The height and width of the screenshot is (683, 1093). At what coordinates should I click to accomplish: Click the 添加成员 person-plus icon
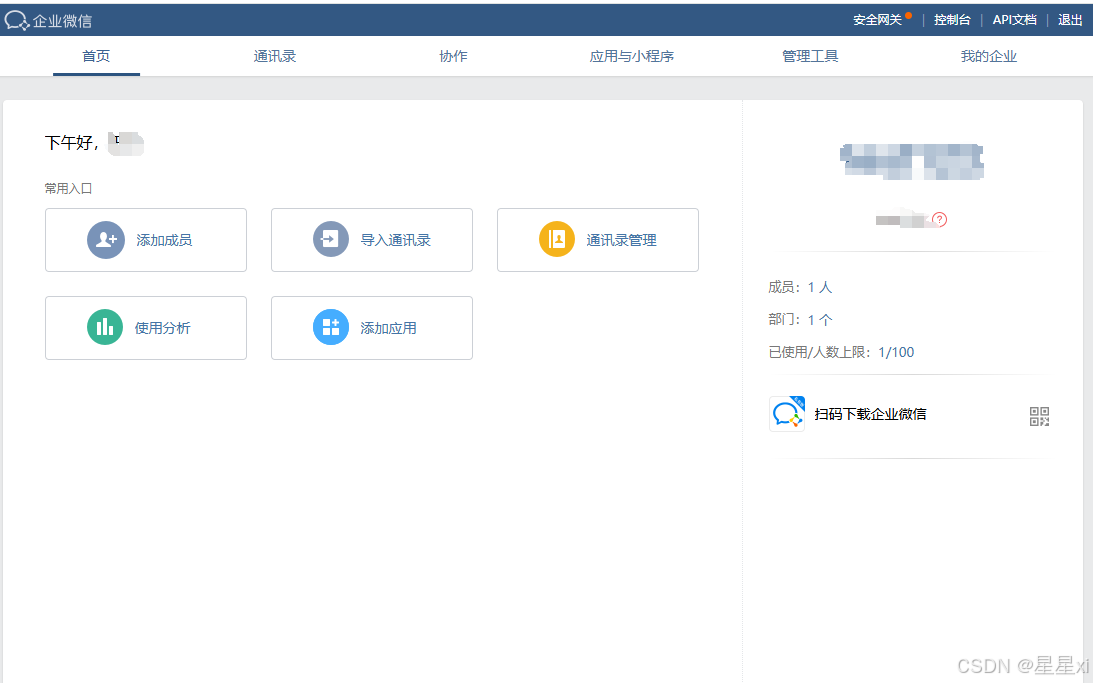tap(105, 240)
